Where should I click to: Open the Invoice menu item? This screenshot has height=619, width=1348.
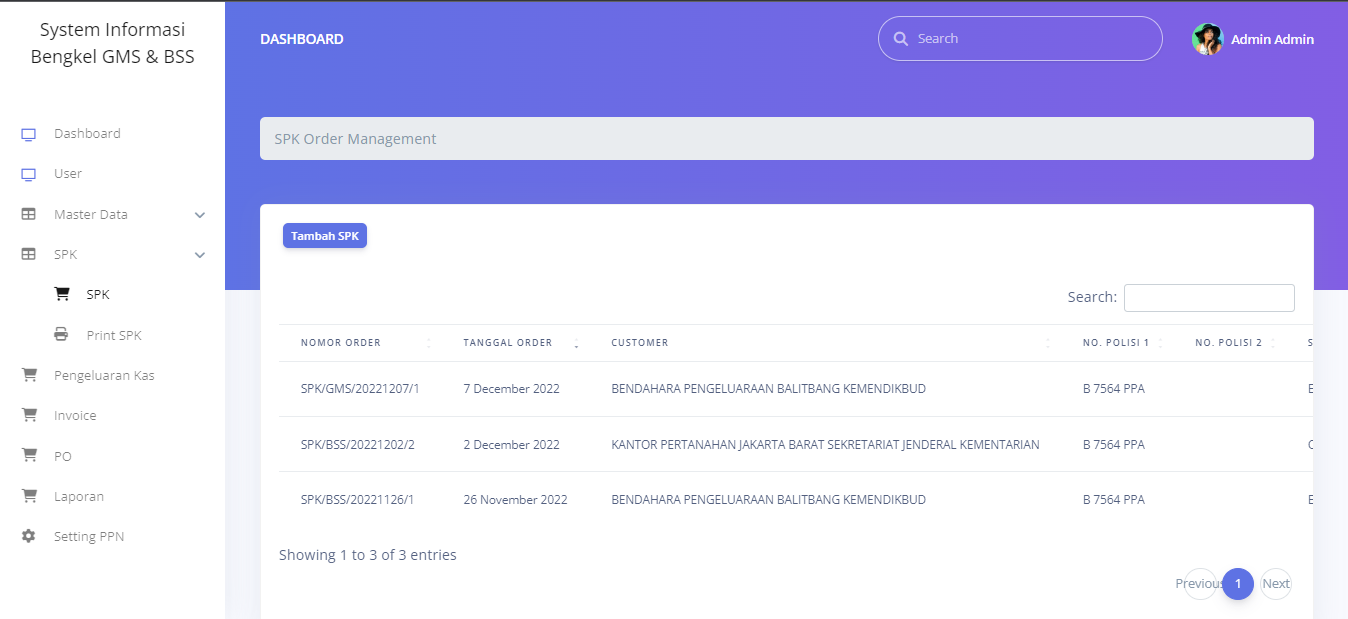(x=75, y=416)
